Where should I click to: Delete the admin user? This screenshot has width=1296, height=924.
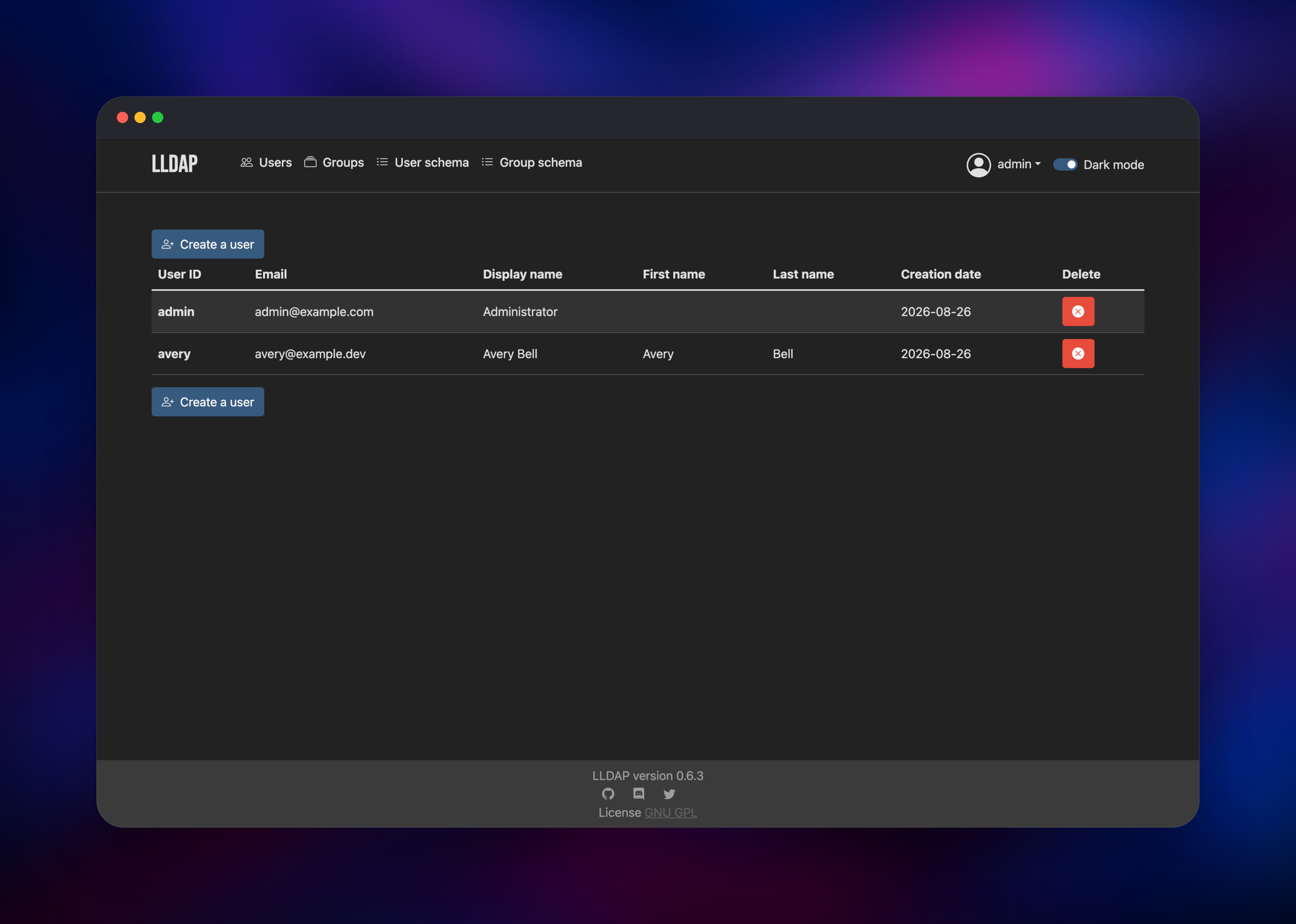pos(1078,311)
